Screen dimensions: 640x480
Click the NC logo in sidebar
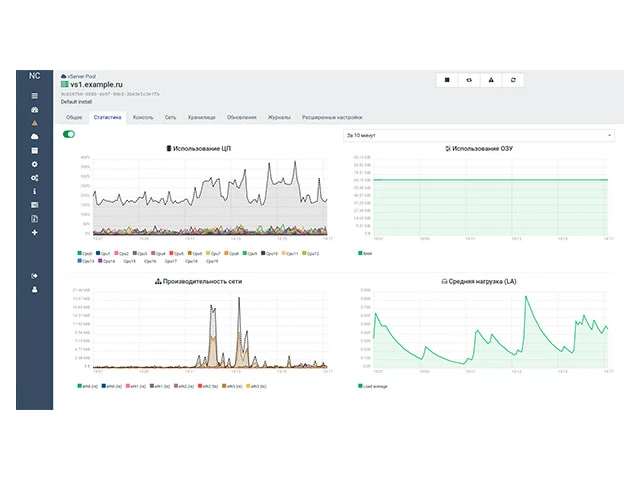tap(35, 76)
